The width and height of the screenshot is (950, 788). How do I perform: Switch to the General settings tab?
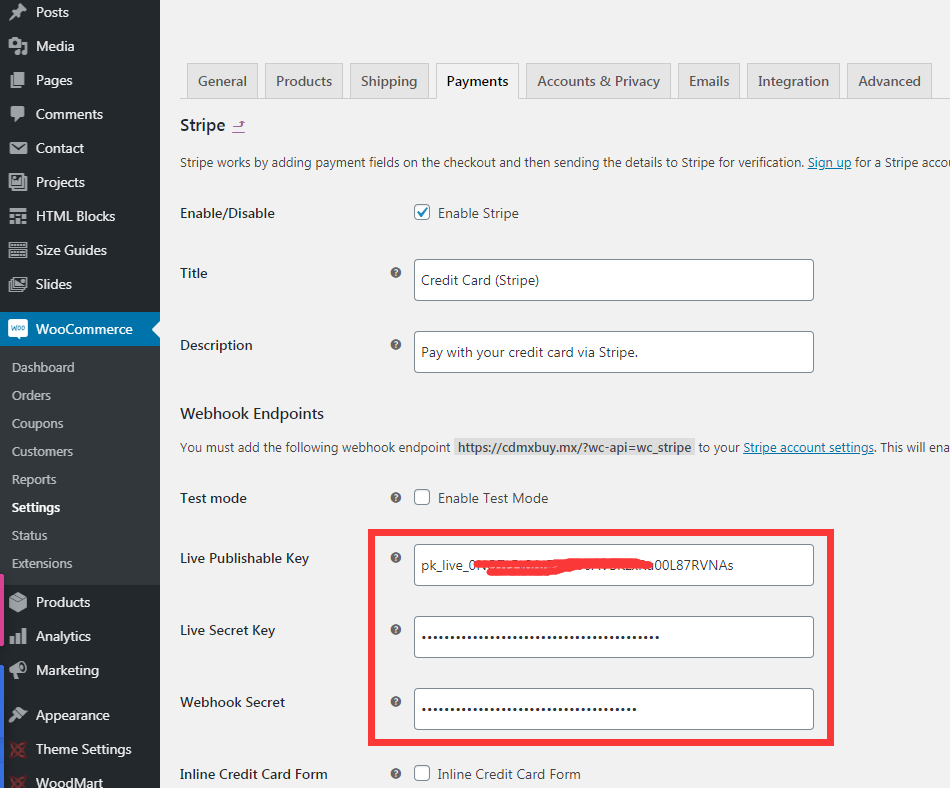[x=222, y=81]
